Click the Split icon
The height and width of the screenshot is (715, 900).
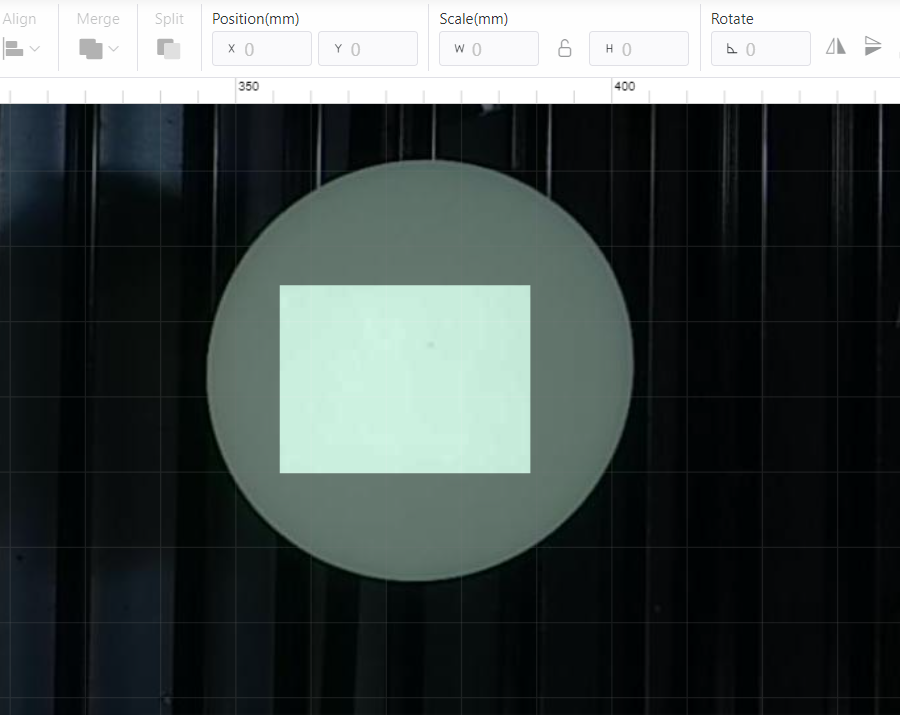(169, 49)
